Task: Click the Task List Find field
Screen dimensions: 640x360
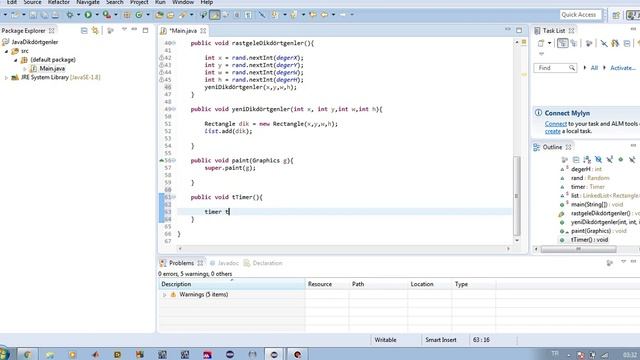Action: point(555,68)
